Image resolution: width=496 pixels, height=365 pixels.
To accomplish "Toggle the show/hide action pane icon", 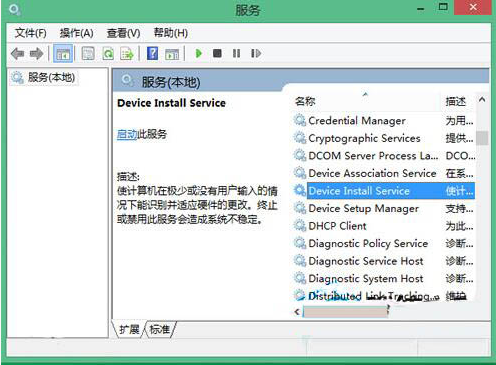I will pyautogui.click(x=172, y=54).
